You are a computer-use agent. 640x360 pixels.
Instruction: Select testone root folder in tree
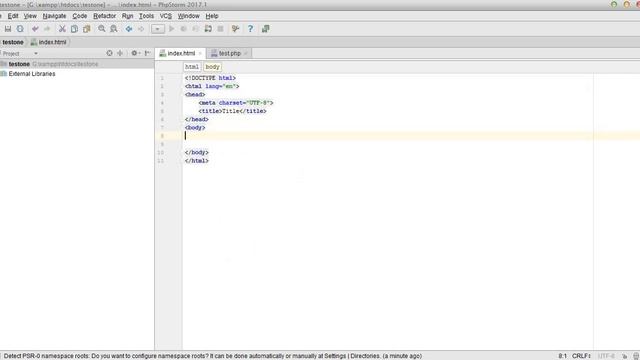click(77, 64)
